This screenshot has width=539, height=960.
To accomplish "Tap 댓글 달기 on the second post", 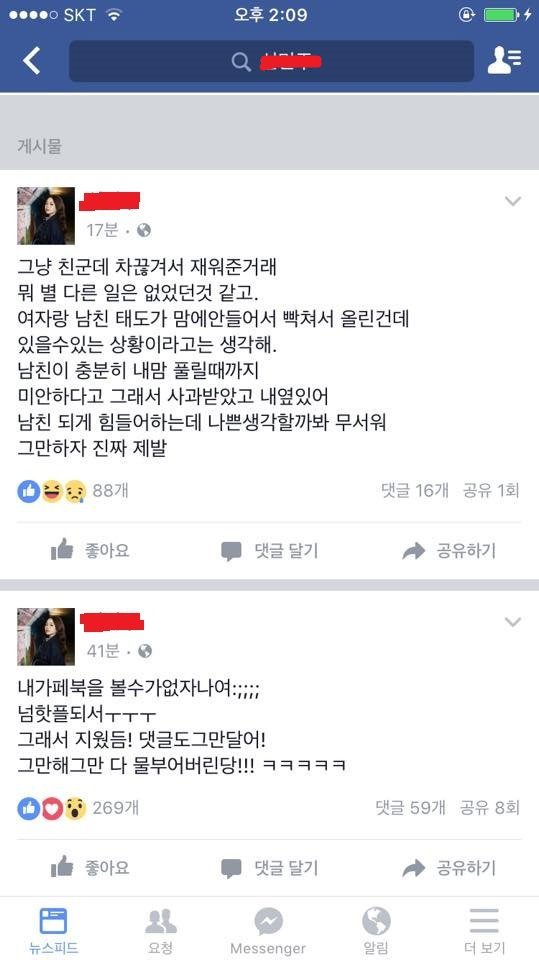I will [270, 868].
